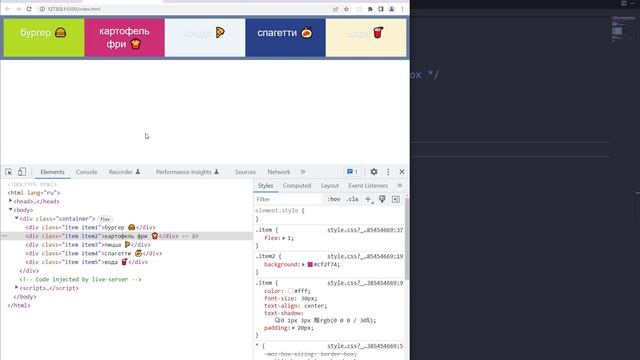Switch to the Elements tab
This screenshot has width=640, height=360.
pyautogui.click(x=52, y=172)
